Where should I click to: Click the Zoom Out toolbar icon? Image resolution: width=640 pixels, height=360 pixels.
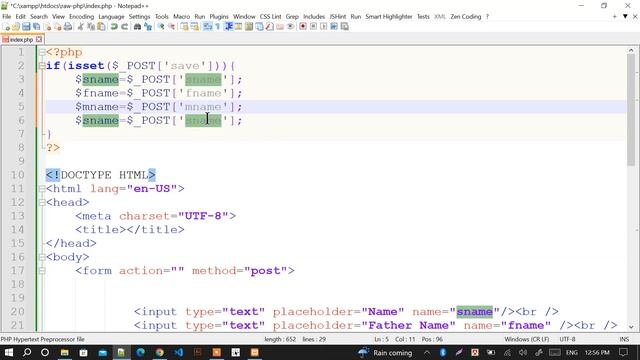(171, 27)
